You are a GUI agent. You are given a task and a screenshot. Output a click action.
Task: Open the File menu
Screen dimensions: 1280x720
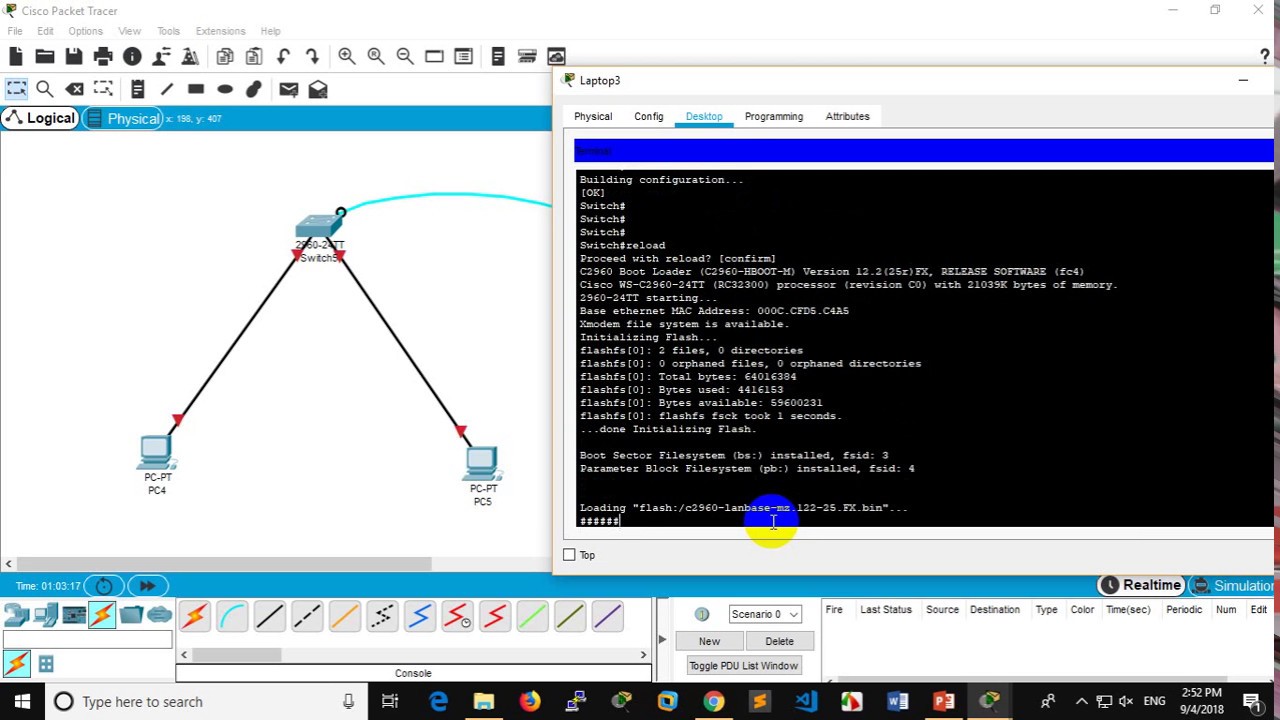click(15, 31)
